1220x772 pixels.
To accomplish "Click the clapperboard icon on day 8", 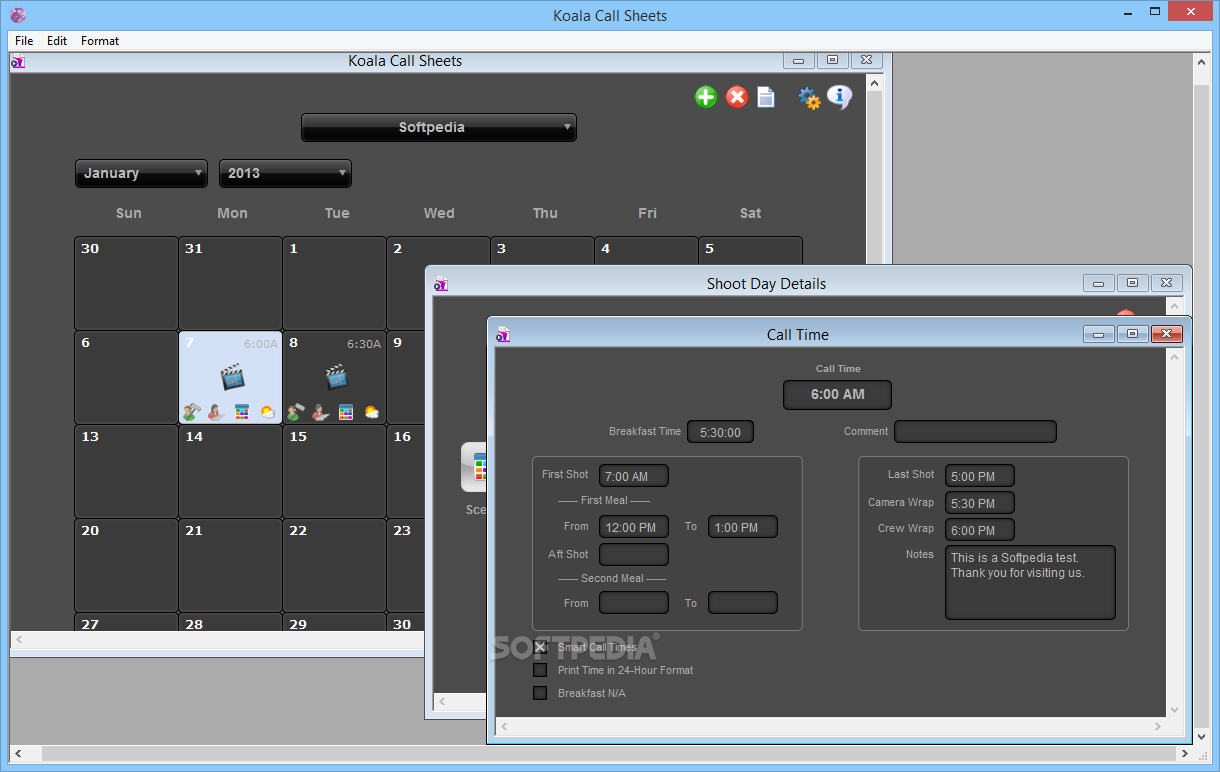I will (336, 377).
